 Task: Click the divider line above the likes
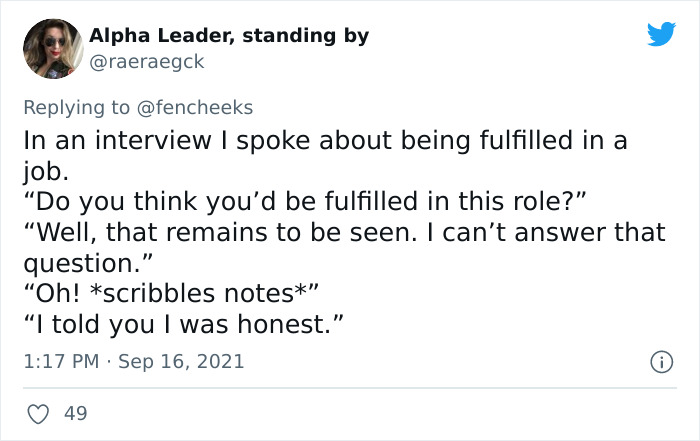349,387
